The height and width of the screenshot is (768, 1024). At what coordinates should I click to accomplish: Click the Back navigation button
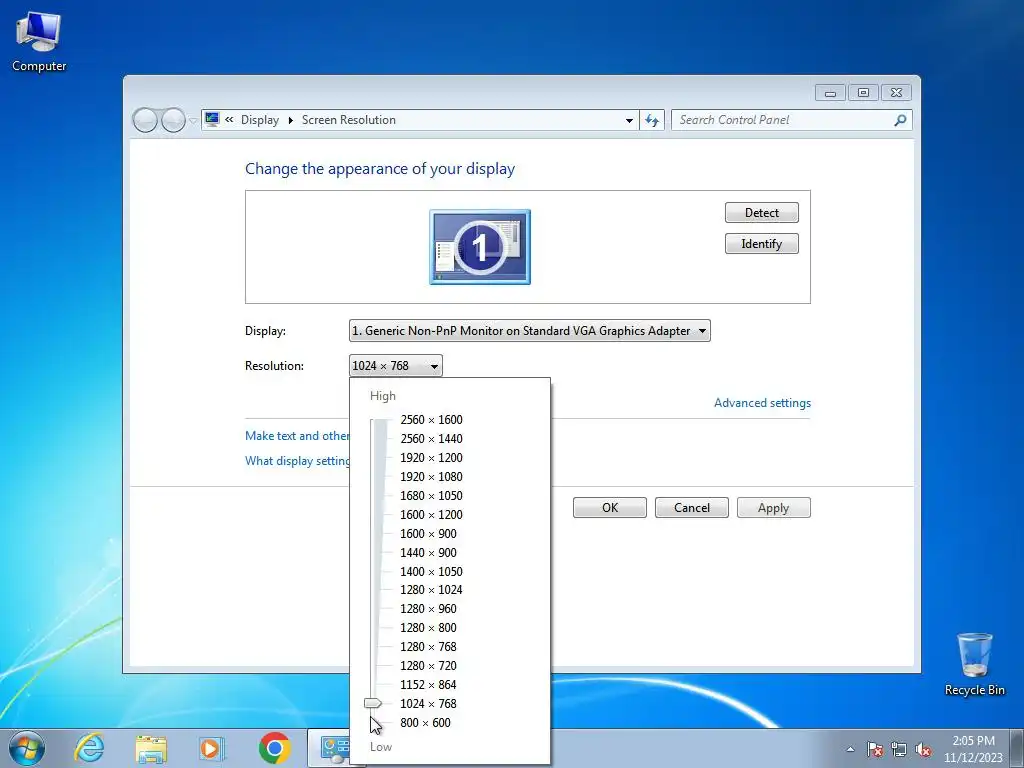click(x=145, y=120)
